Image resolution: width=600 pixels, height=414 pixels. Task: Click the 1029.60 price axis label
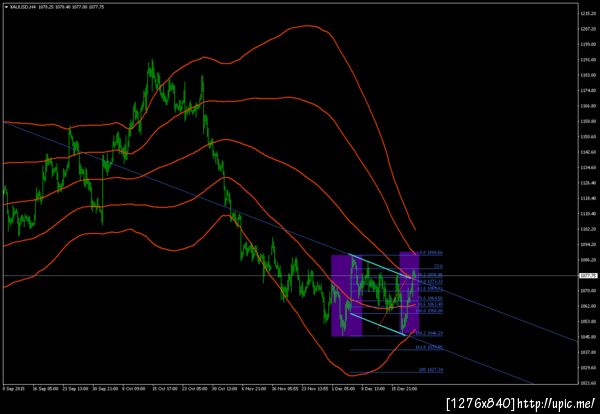coord(587,367)
